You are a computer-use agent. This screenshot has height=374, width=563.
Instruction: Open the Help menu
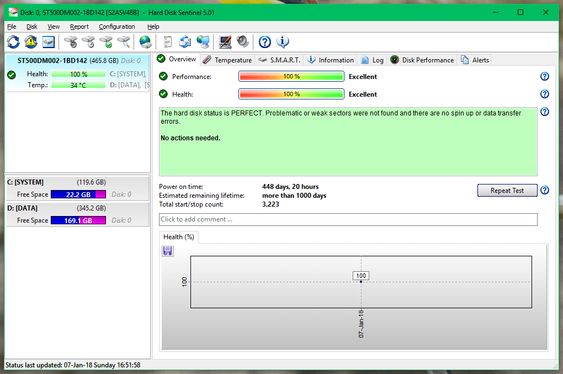pyautogui.click(x=153, y=27)
